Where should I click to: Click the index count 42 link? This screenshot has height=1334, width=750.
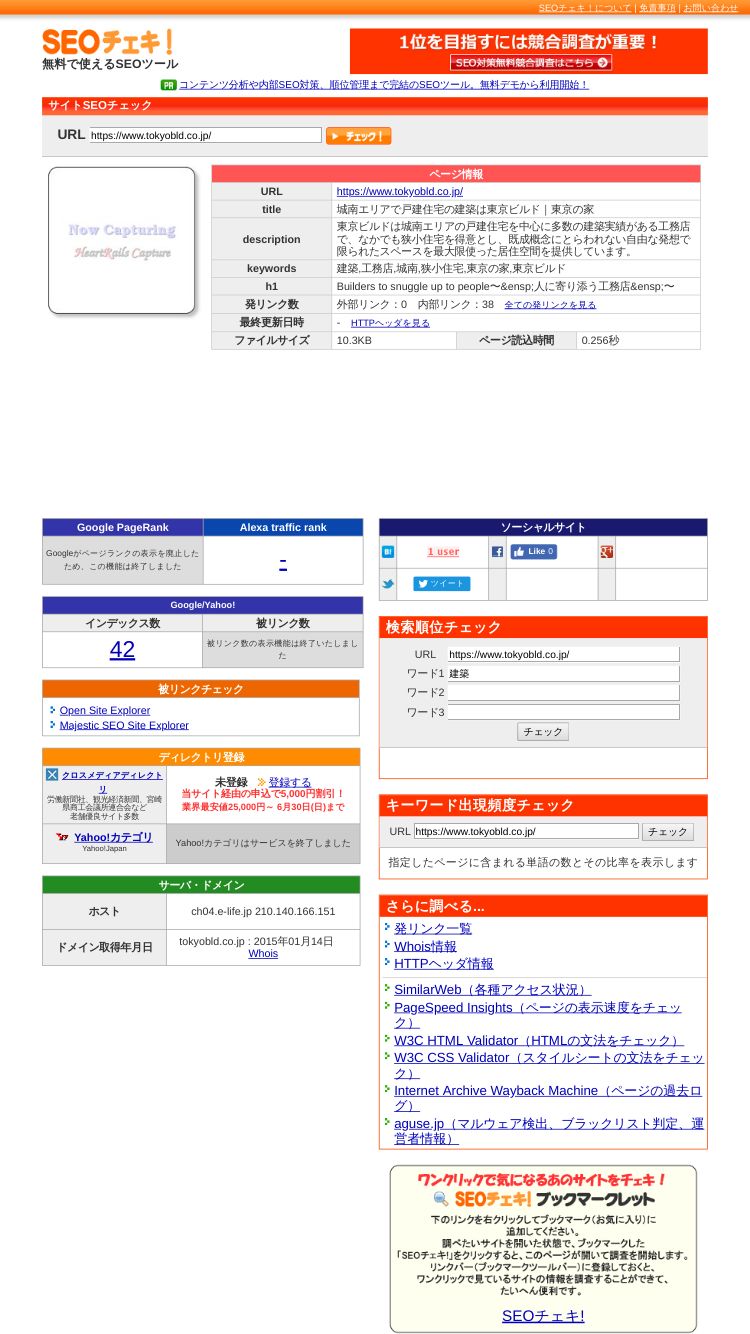click(122, 649)
